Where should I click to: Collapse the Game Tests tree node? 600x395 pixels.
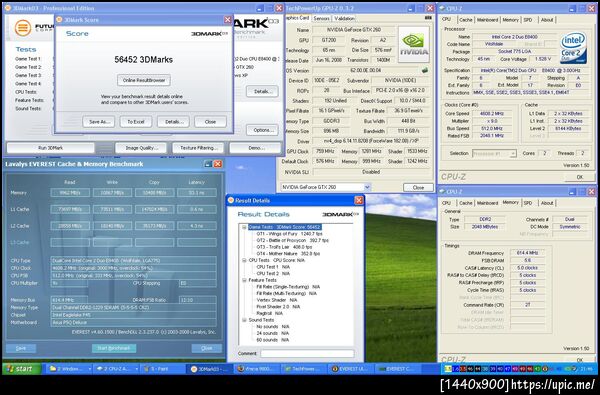point(244,227)
